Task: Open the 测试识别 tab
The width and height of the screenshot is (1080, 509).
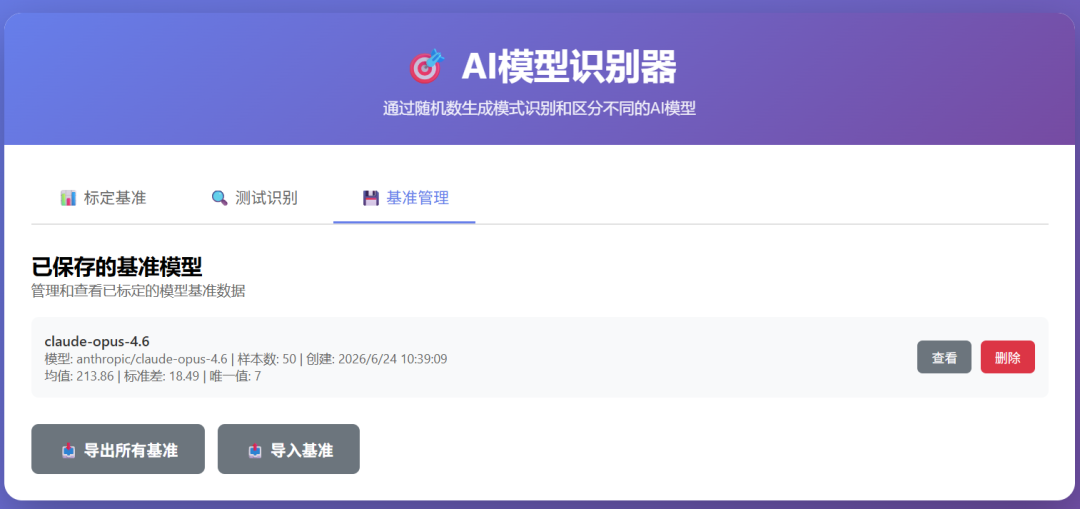Action: pos(254,199)
